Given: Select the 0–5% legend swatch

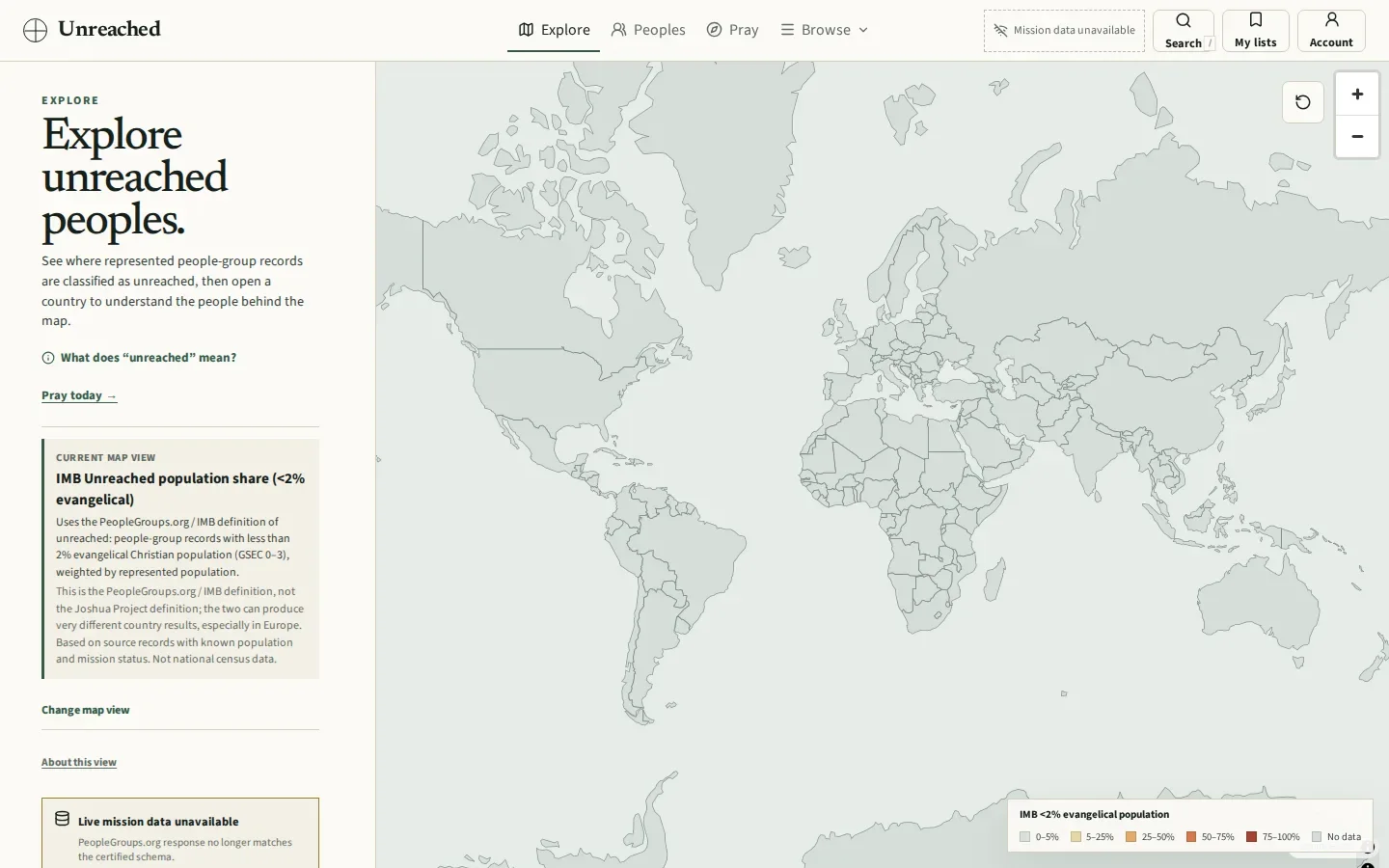Looking at the screenshot, I should pyautogui.click(x=1024, y=837).
